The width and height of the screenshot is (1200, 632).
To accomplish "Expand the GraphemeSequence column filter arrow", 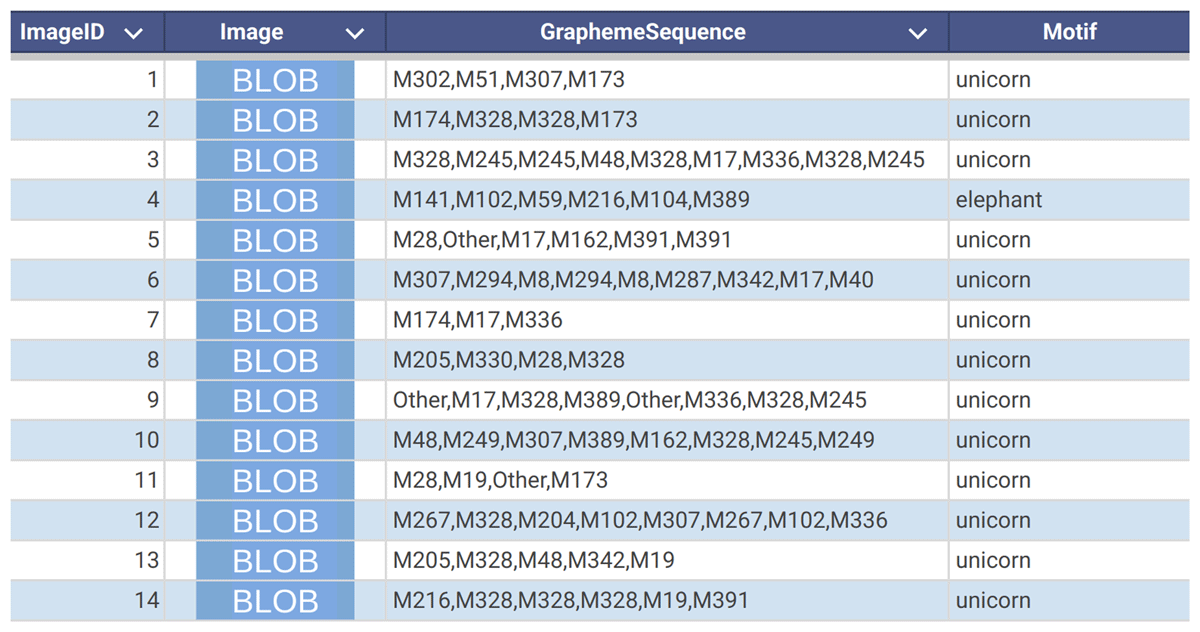I will [917, 33].
